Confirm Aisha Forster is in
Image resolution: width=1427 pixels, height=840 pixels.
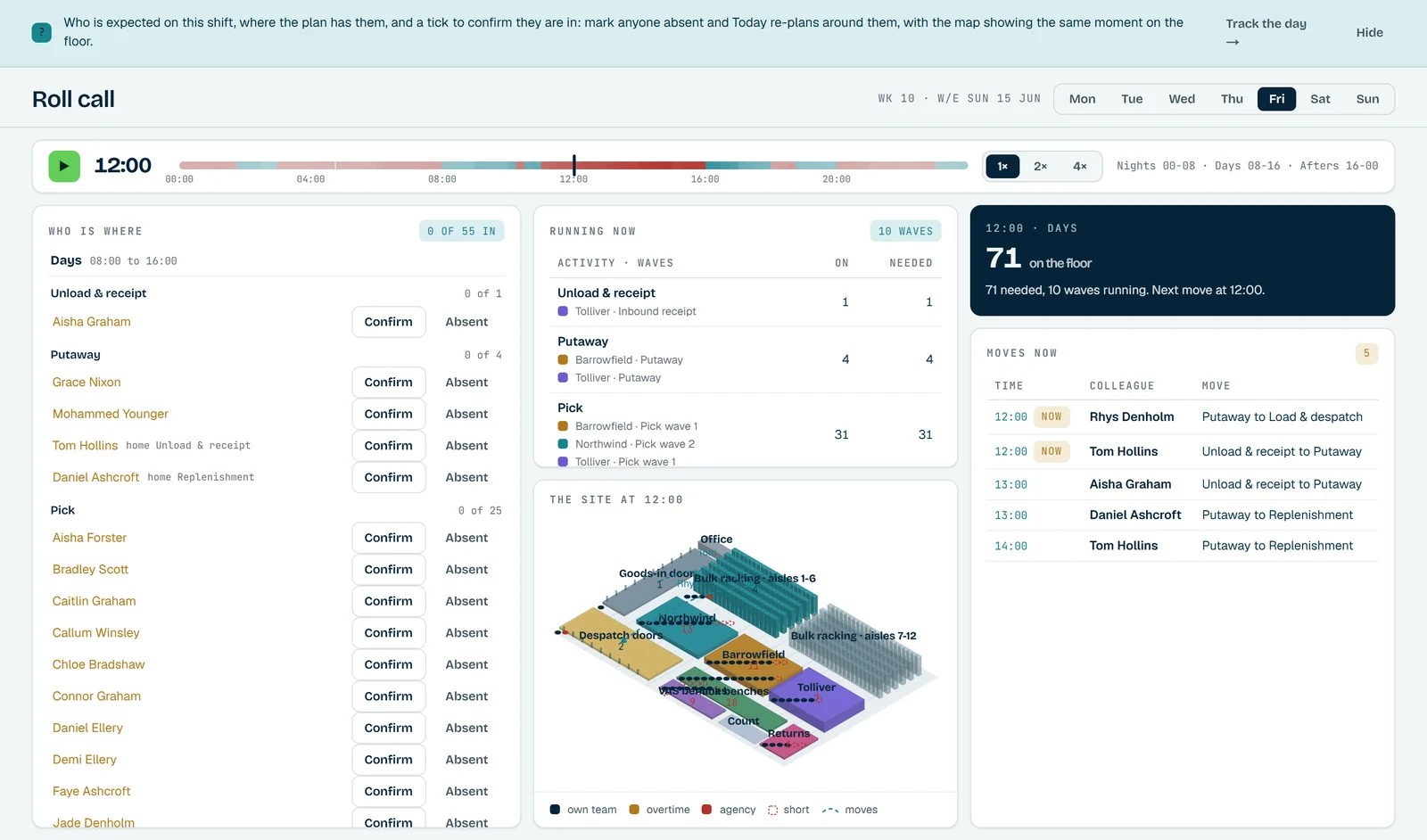pyautogui.click(x=388, y=538)
